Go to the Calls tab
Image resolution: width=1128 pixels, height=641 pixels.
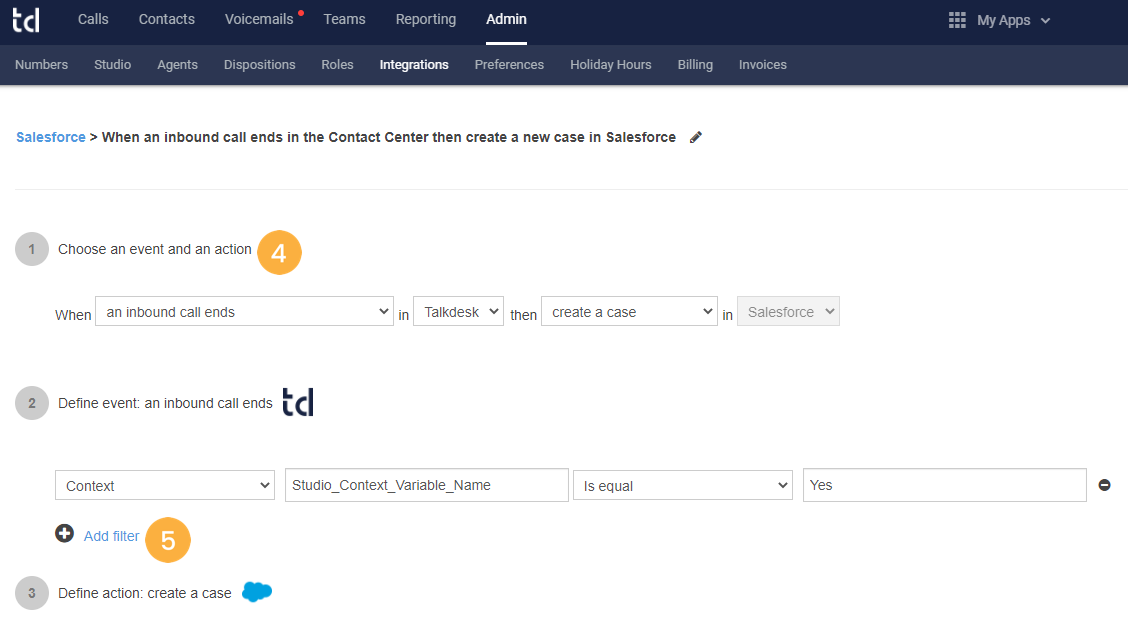(x=93, y=19)
